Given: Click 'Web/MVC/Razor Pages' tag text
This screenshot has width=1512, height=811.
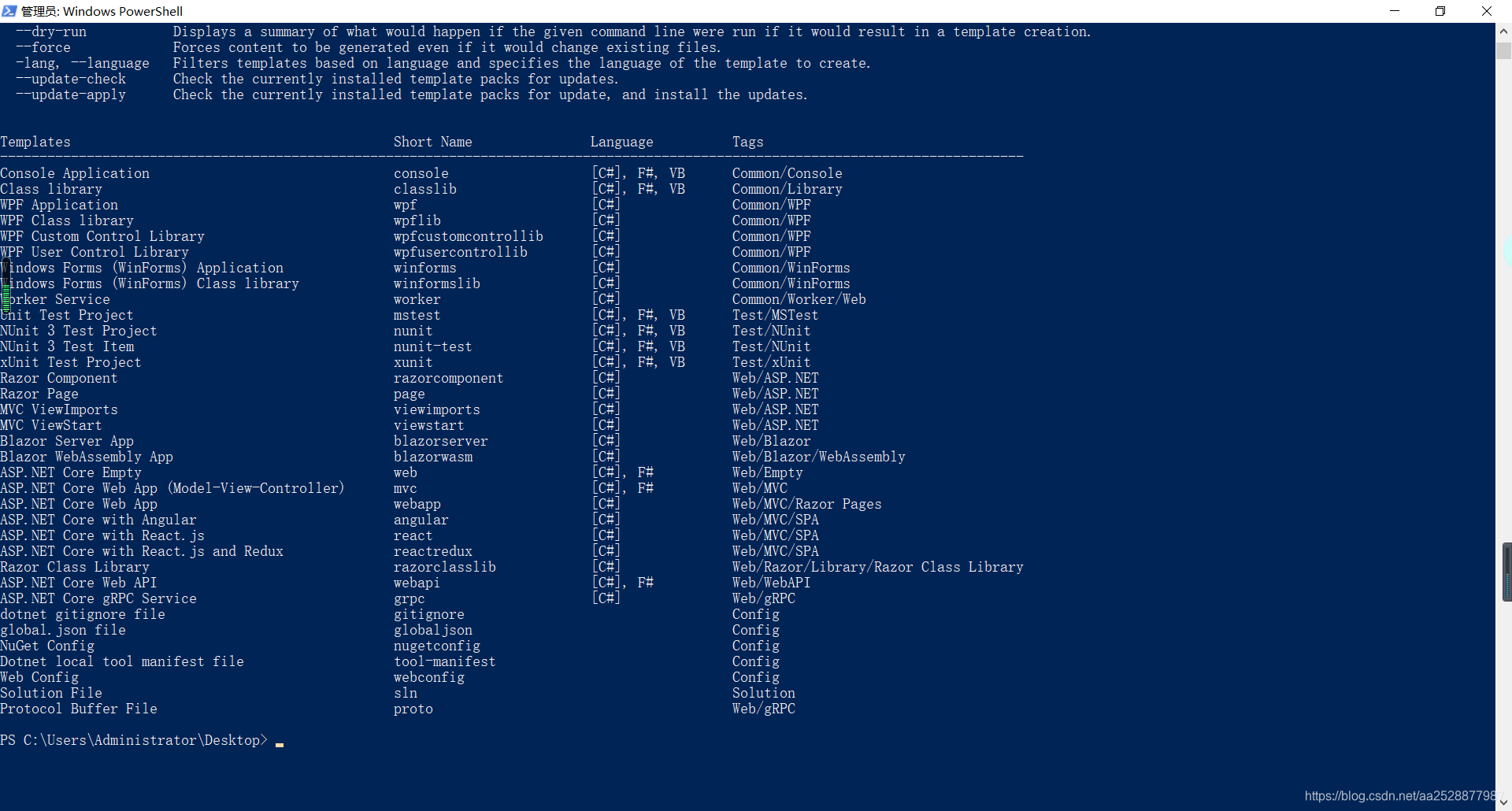Looking at the screenshot, I should click(x=807, y=504).
